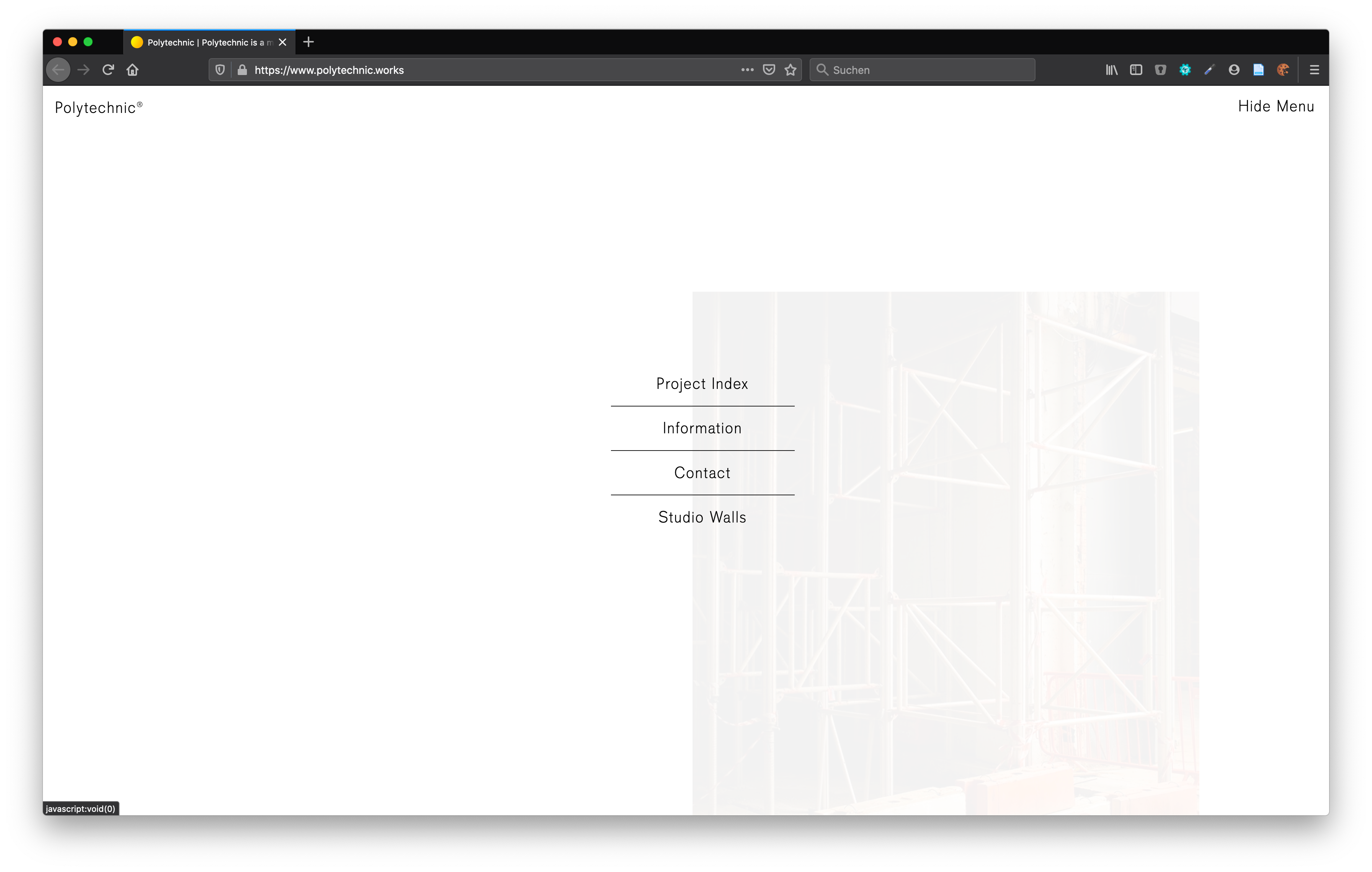Click the blue document extension icon
The height and width of the screenshot is (872, 1372).
click(1258, 70)
